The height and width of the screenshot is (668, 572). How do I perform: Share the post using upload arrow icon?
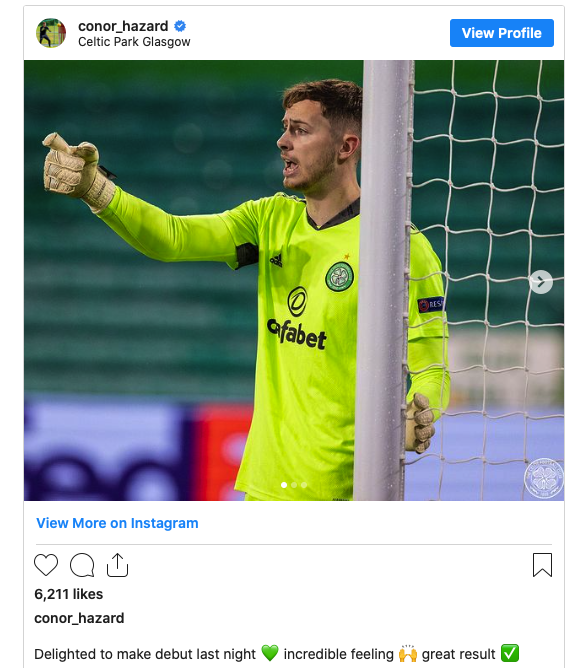tap(117, 565)
